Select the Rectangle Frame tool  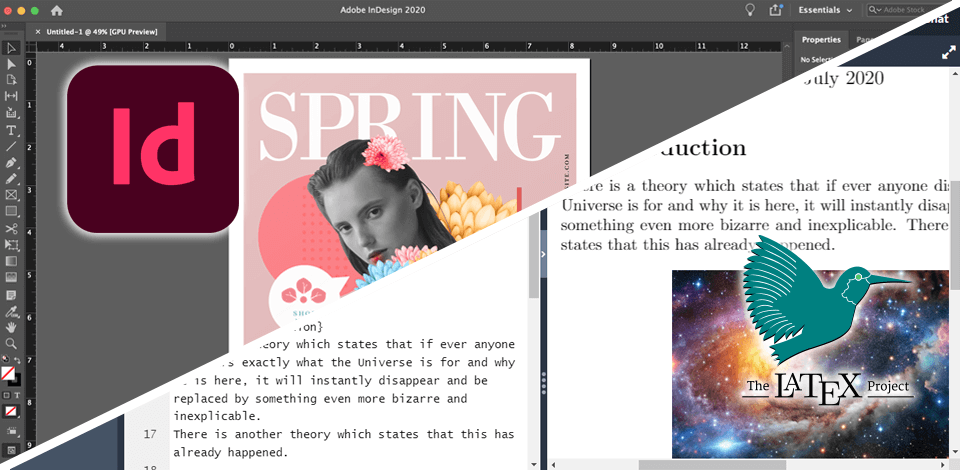point(11,195)
